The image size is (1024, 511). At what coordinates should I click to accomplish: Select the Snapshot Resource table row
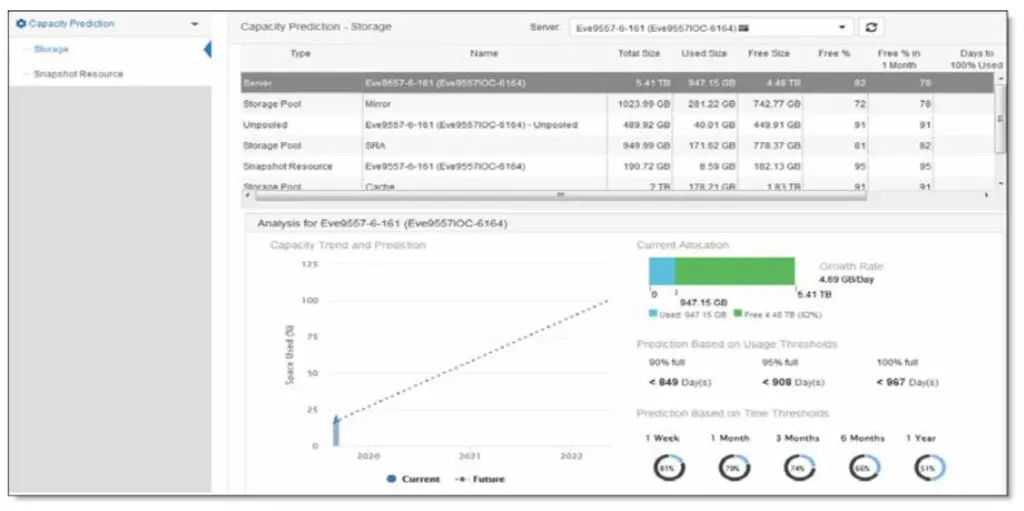click(617, 167)
